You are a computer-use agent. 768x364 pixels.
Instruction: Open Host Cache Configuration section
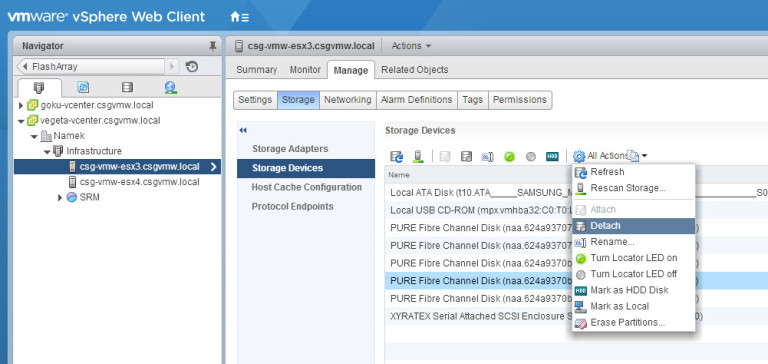(306, 188)
